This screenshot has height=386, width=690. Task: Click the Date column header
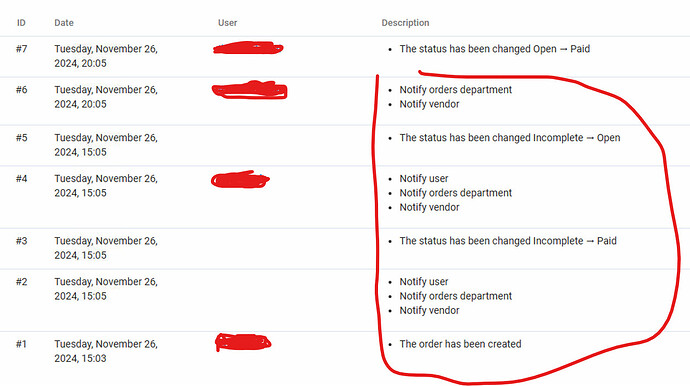(x=64, y=23)
